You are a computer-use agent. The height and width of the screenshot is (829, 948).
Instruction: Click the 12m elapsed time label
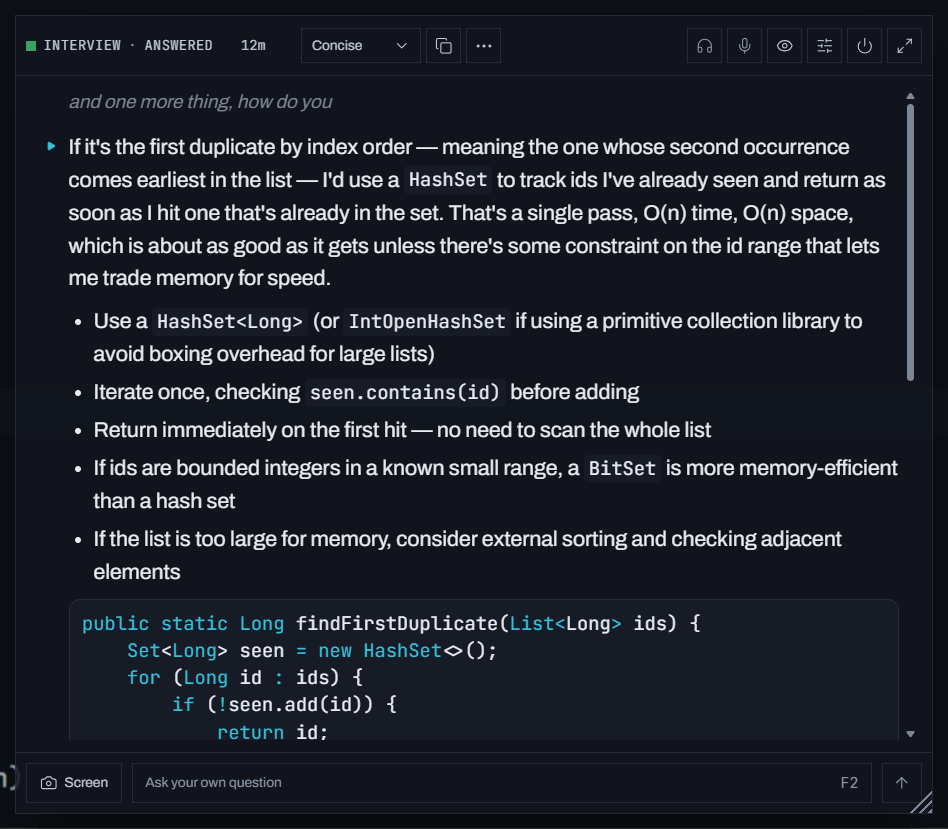(253, 46)
